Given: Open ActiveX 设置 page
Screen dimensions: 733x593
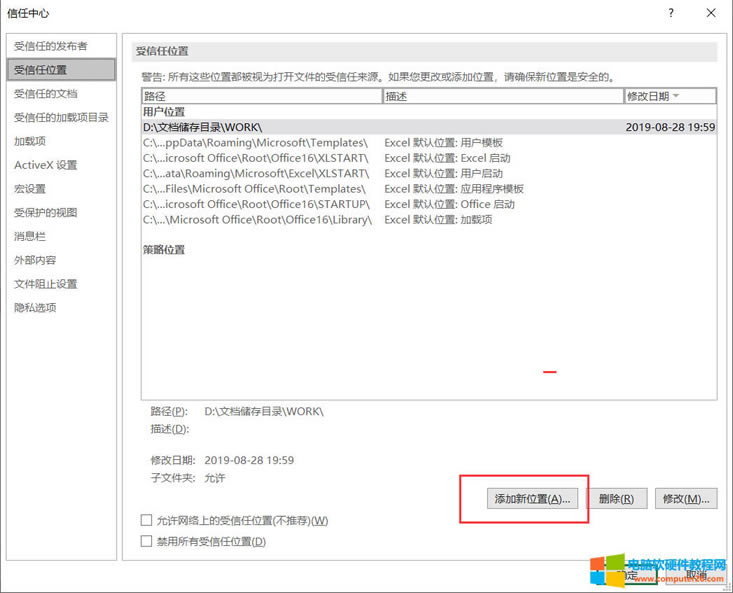Looking at the screenshot, I should (x=46, y=165).
